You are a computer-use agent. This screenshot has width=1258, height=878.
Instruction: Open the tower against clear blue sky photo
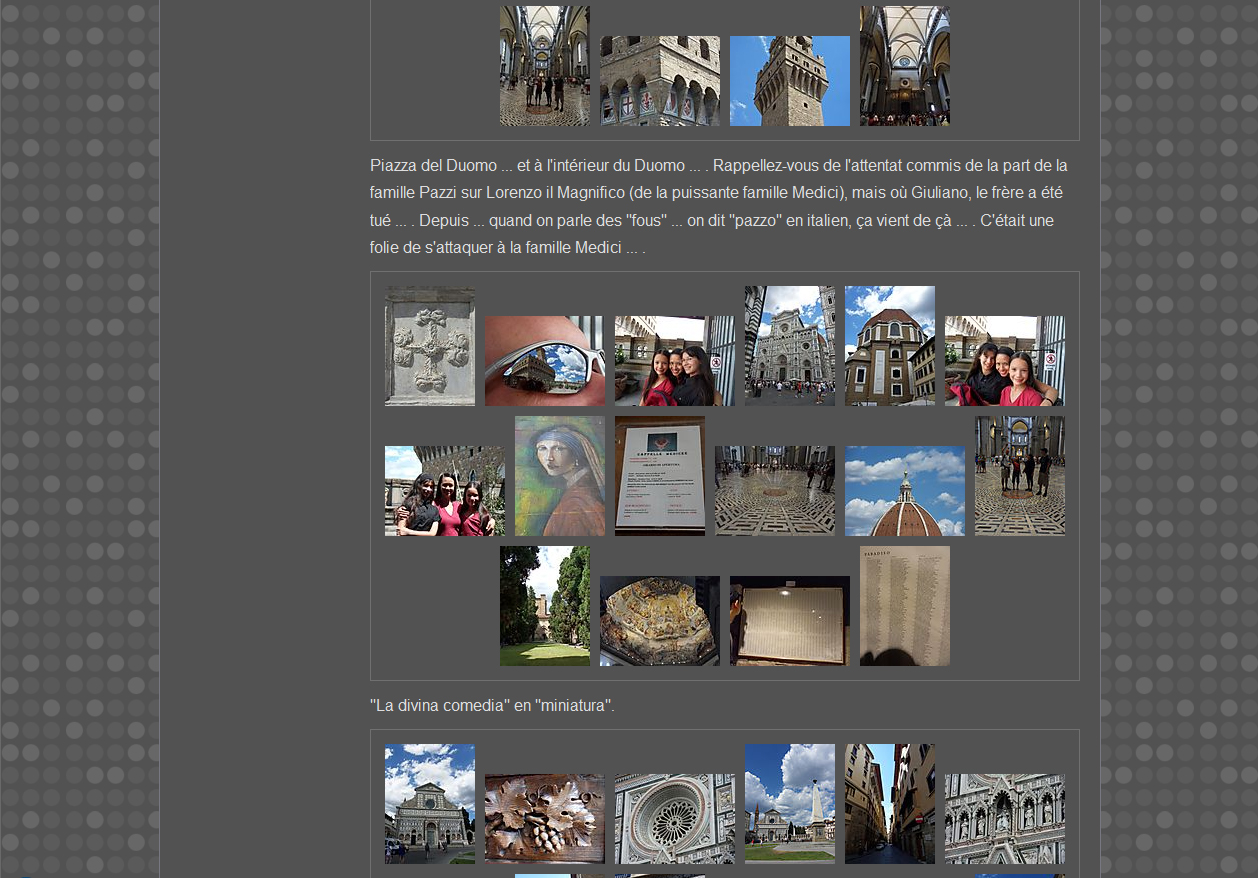click(x=789, y=81)
